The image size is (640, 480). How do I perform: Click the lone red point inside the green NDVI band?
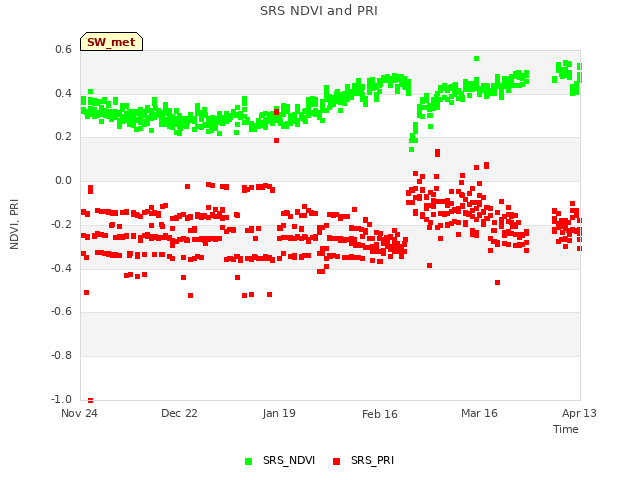(276, 112)
